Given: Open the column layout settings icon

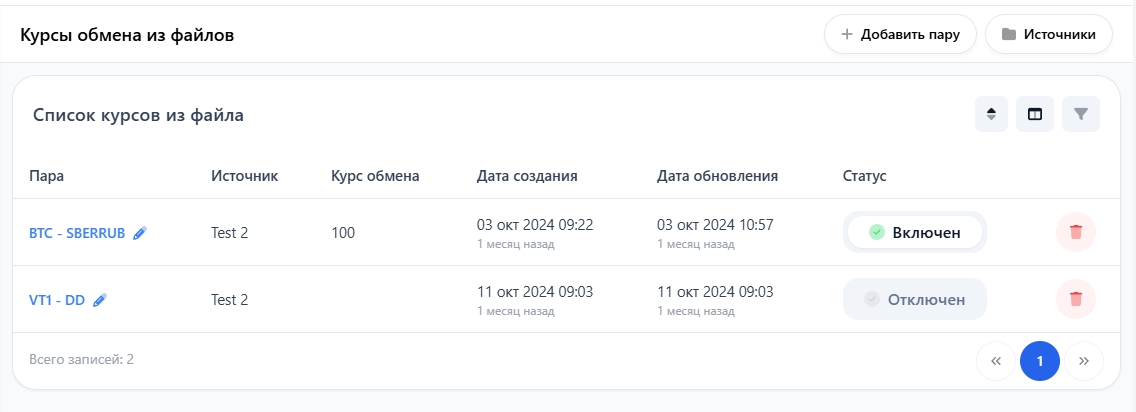Looking at the screenshot, I should click(1035, 114).
